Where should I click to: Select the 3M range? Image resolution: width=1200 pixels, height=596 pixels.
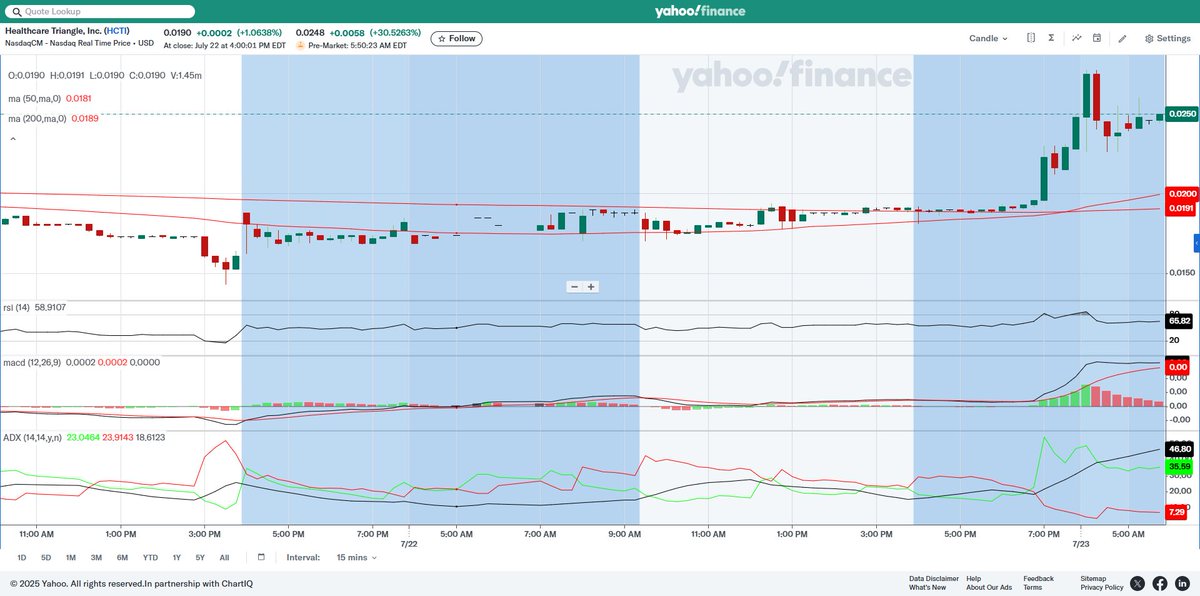(96, 557)
